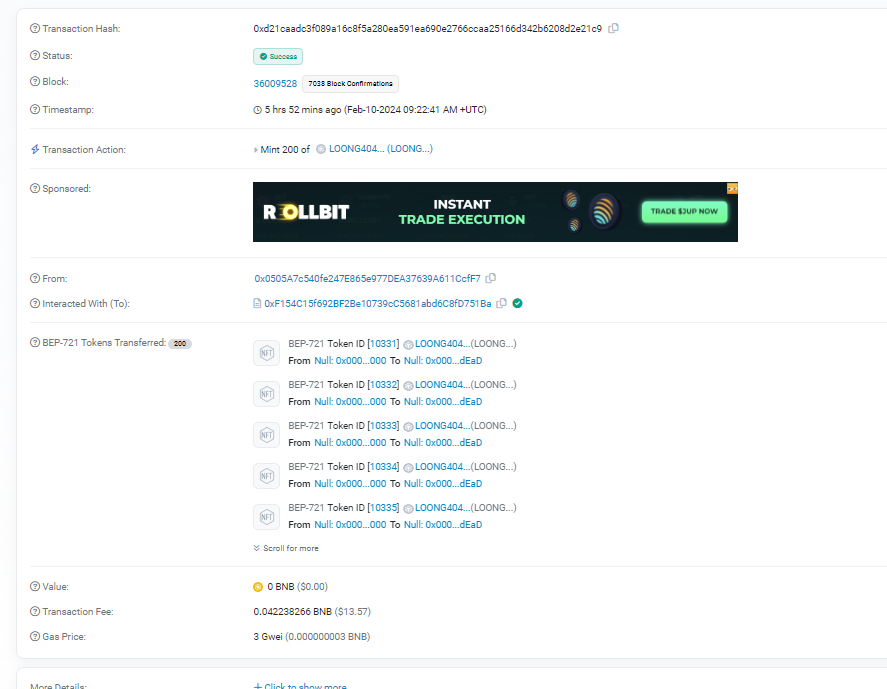
Task: Click the lightning icon beside Transaction Action
Action: point(35,149)
